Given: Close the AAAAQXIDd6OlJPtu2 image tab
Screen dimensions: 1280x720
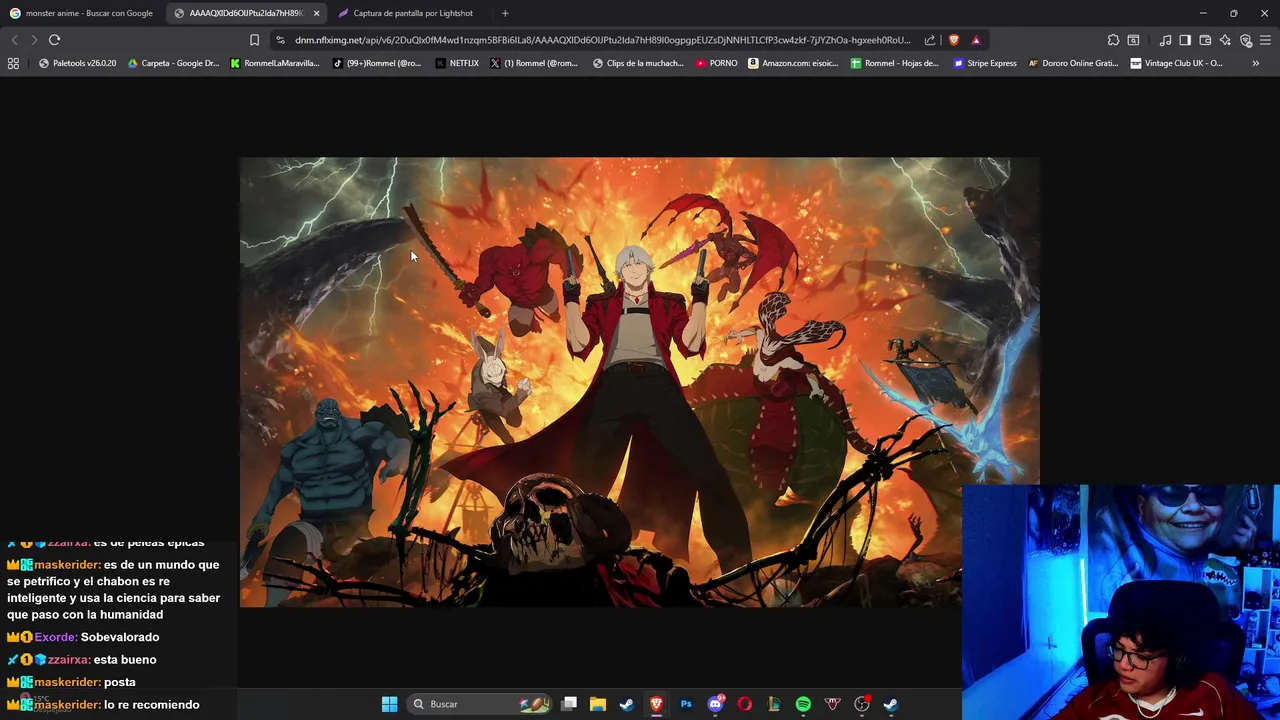Looking at the screenshot, I should pos(316,13).
